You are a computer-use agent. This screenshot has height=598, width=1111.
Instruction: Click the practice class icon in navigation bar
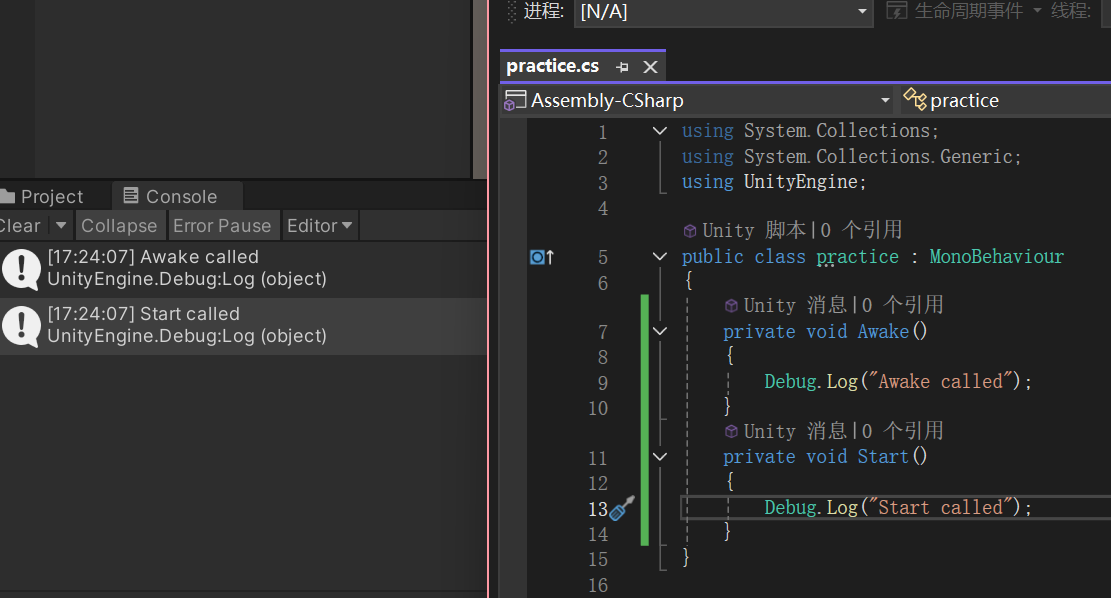[914, 100]
